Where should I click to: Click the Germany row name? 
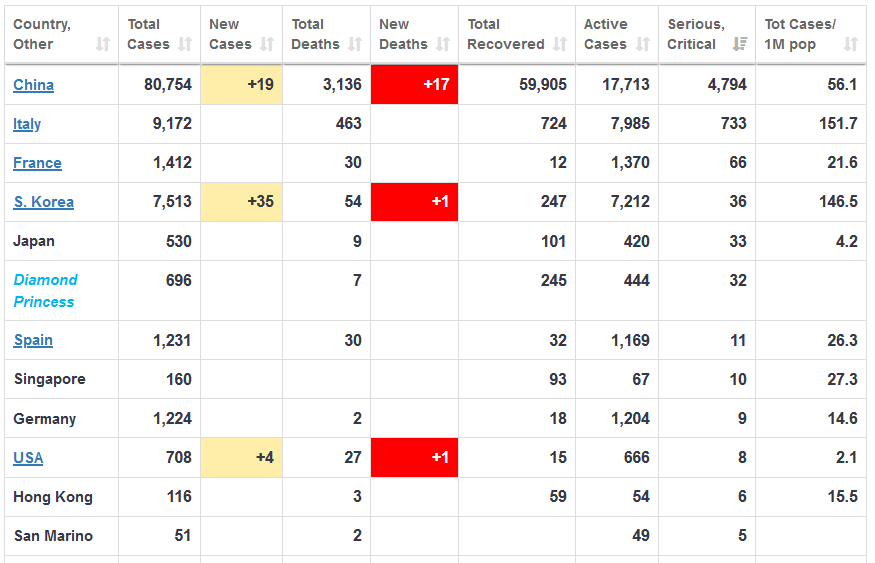(45, 419)
